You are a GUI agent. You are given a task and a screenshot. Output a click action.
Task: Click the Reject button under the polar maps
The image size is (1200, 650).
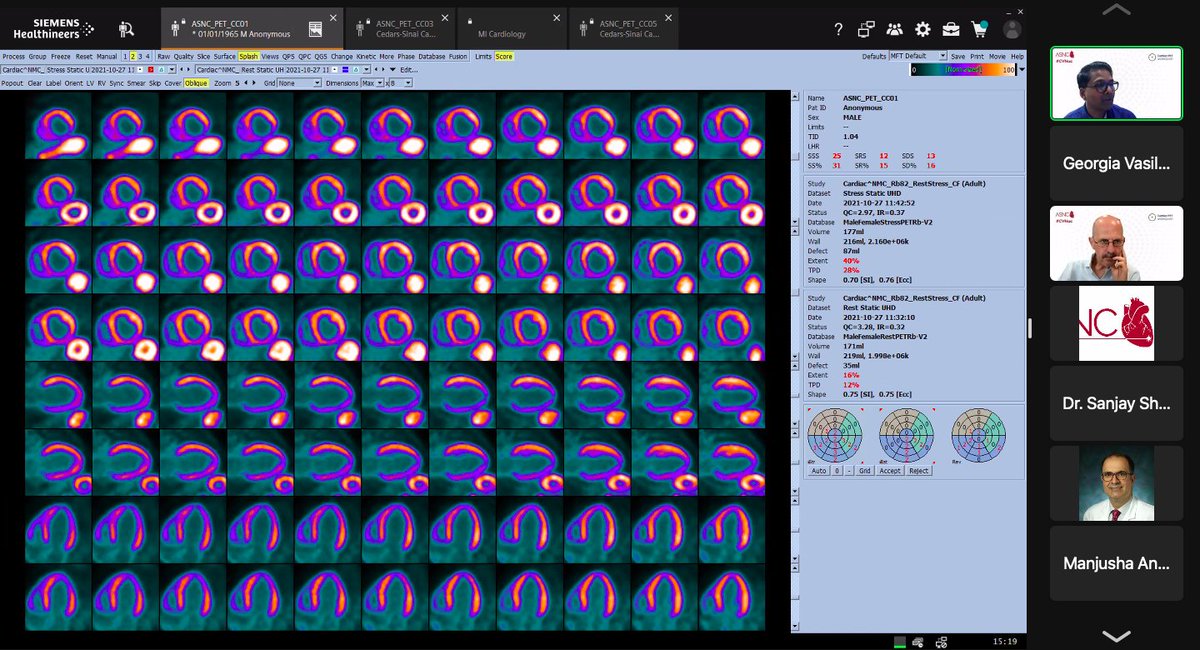[x=918, y=471]
